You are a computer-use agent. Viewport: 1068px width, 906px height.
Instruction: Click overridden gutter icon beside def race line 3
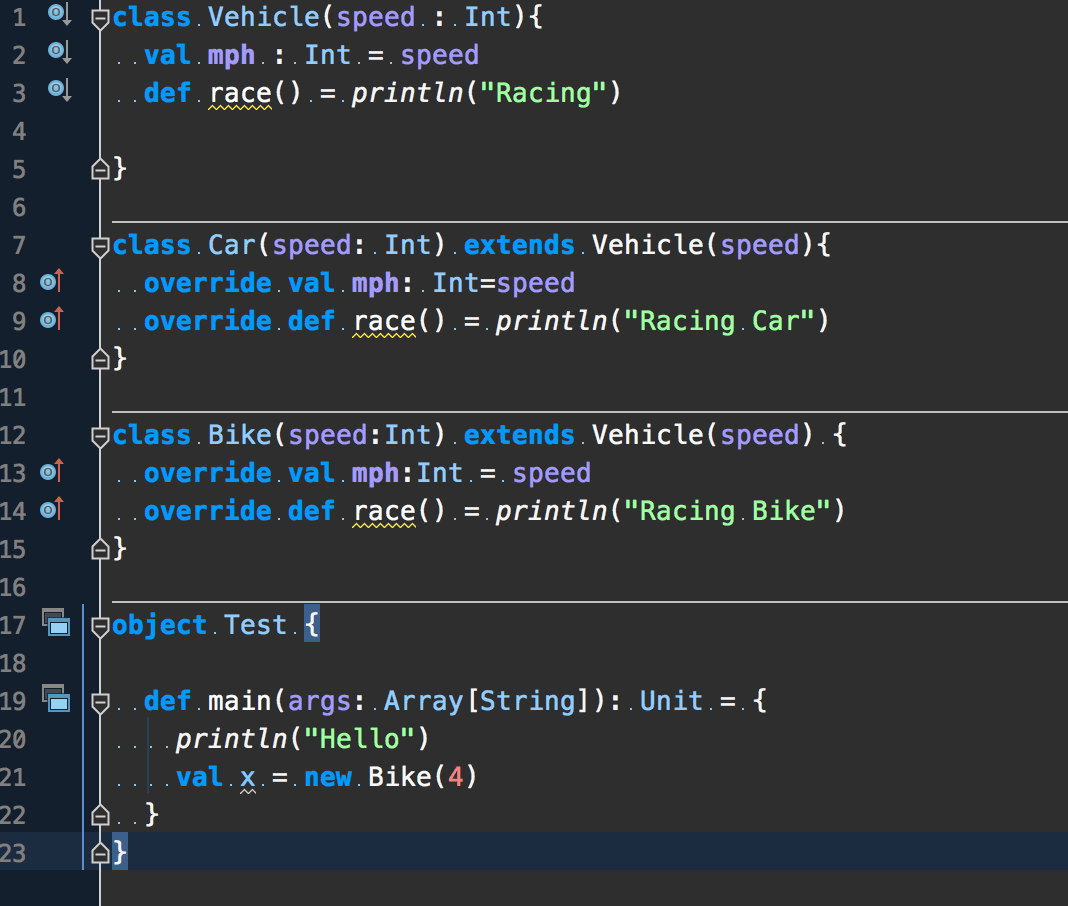[59, 90]
